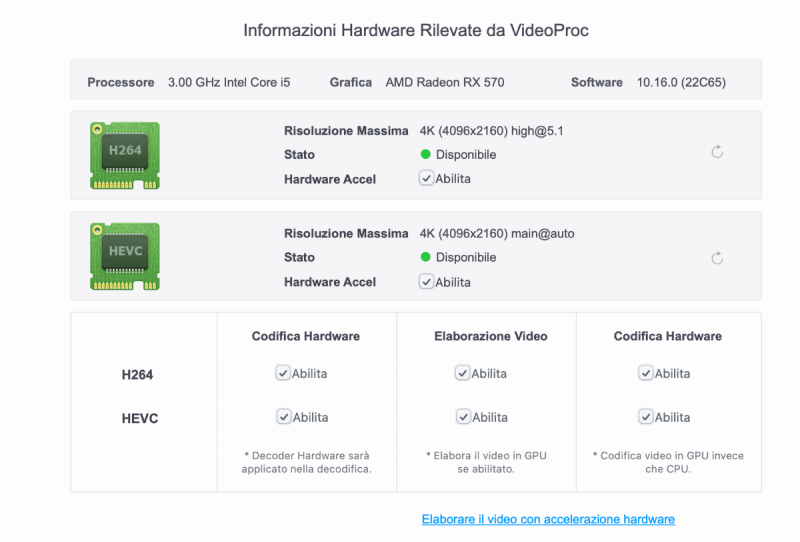Toggle HEVC Abilita in first Codifica Hardware column
800x542 pixels.
(284, 417)
